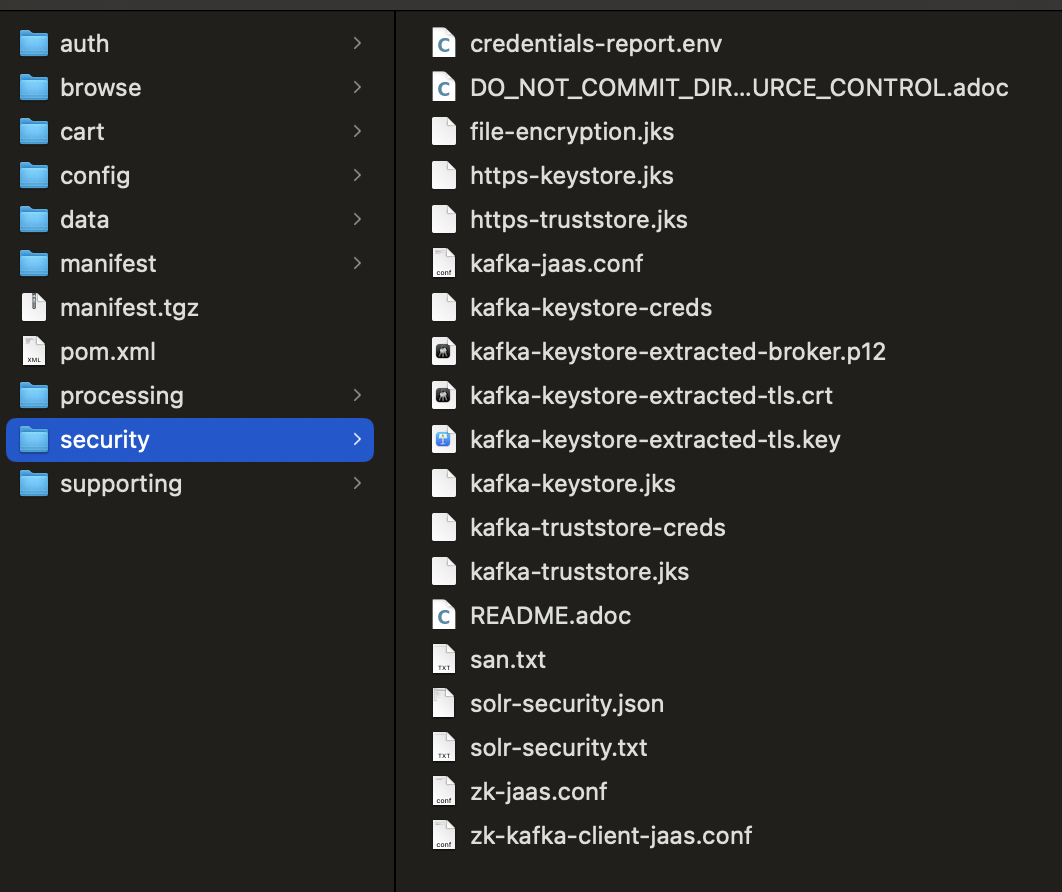Expand the data folder chevron
The width and height of the screenshot is (1062, 892).
click(358, 219)
